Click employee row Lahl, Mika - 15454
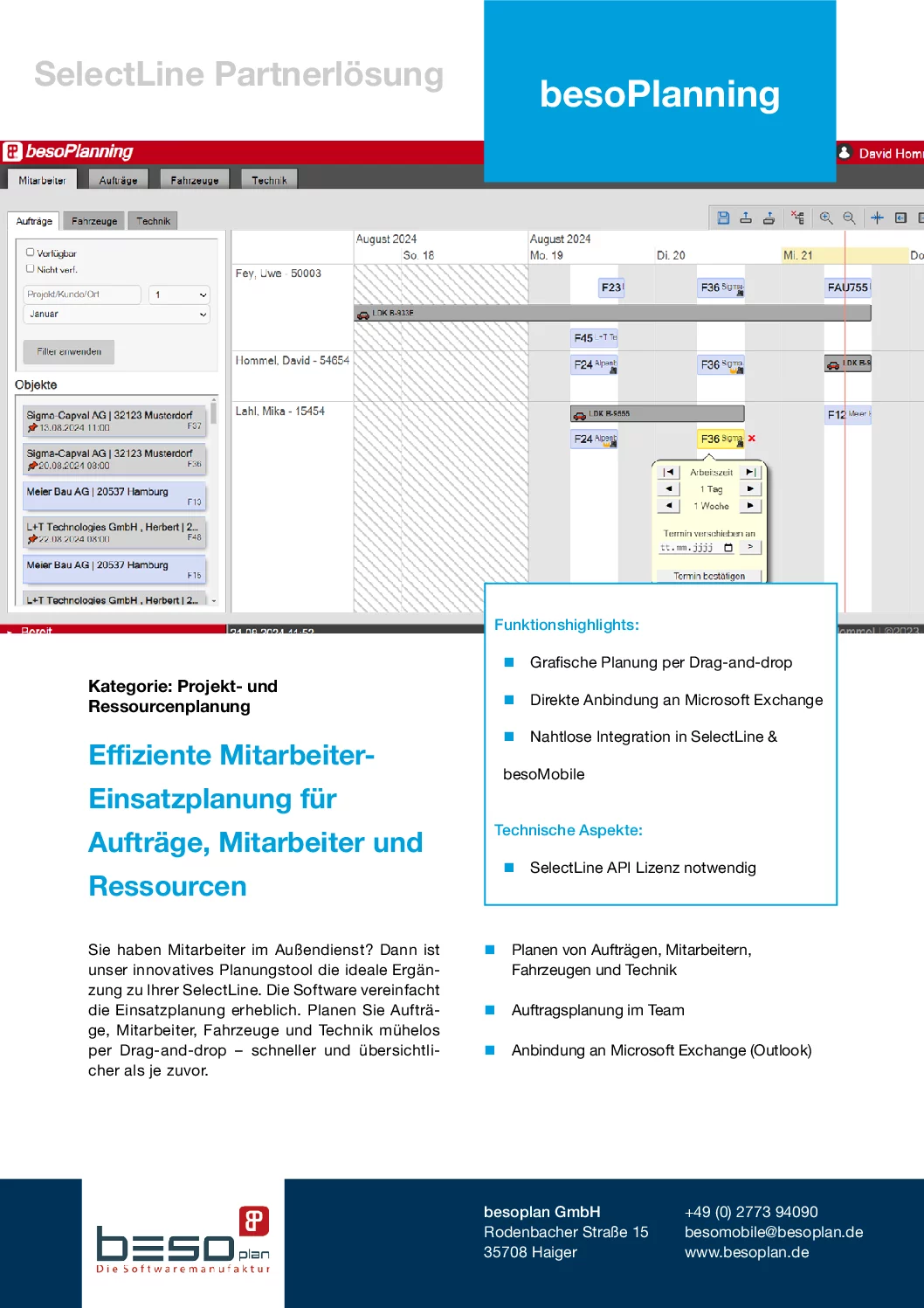The width and height of the screenshot is (924, 1308). (279, 411)
